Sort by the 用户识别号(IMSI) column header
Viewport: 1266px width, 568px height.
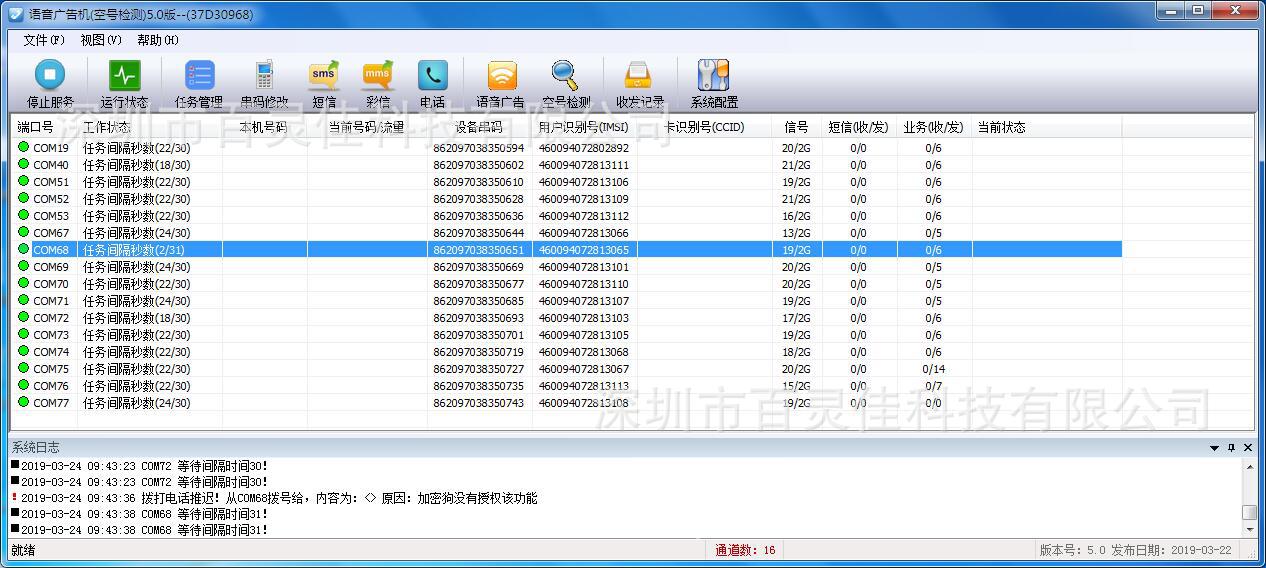(585, 127)
